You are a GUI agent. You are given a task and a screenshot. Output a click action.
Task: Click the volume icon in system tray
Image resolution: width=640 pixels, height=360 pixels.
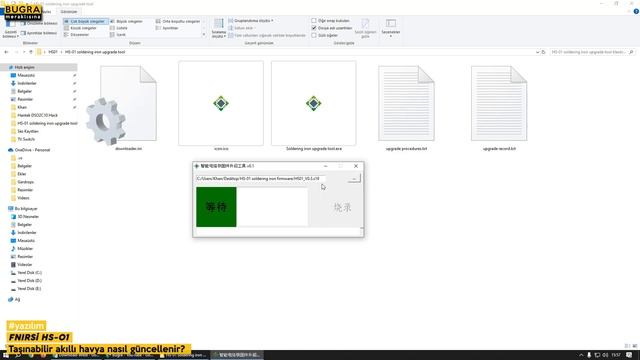click(x=605, y=356)
